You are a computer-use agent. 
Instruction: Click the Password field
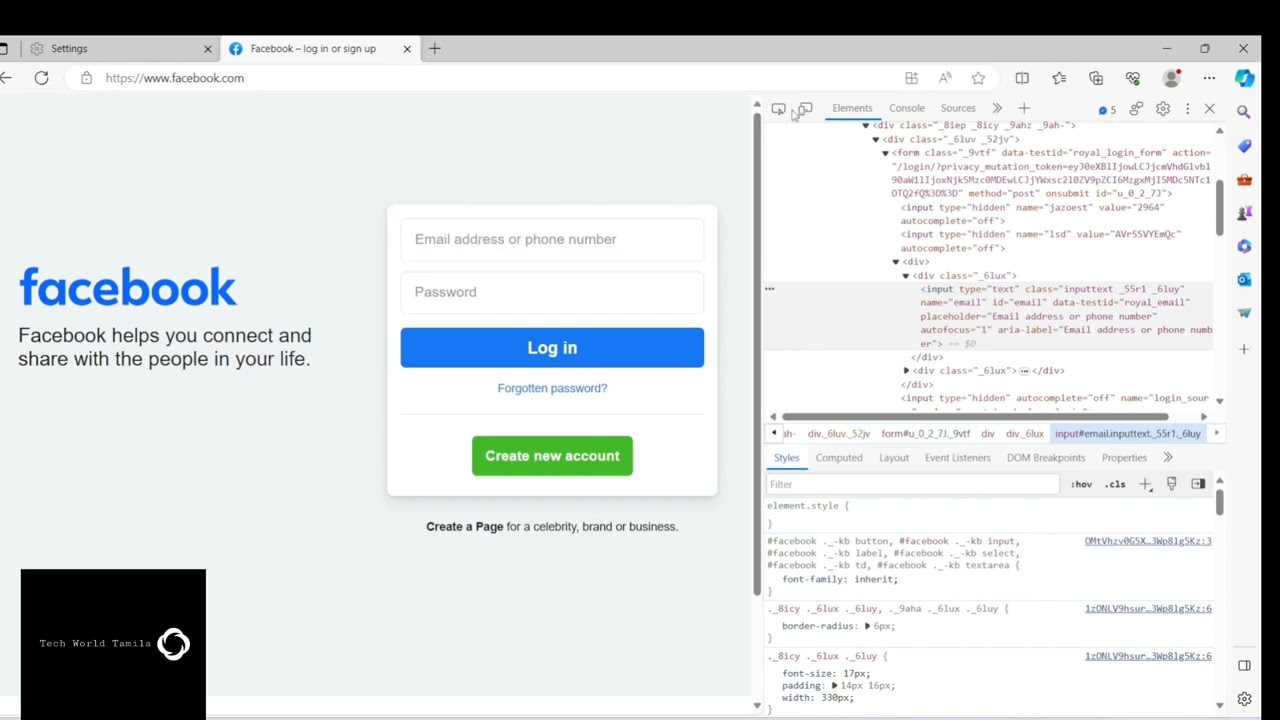552,292
